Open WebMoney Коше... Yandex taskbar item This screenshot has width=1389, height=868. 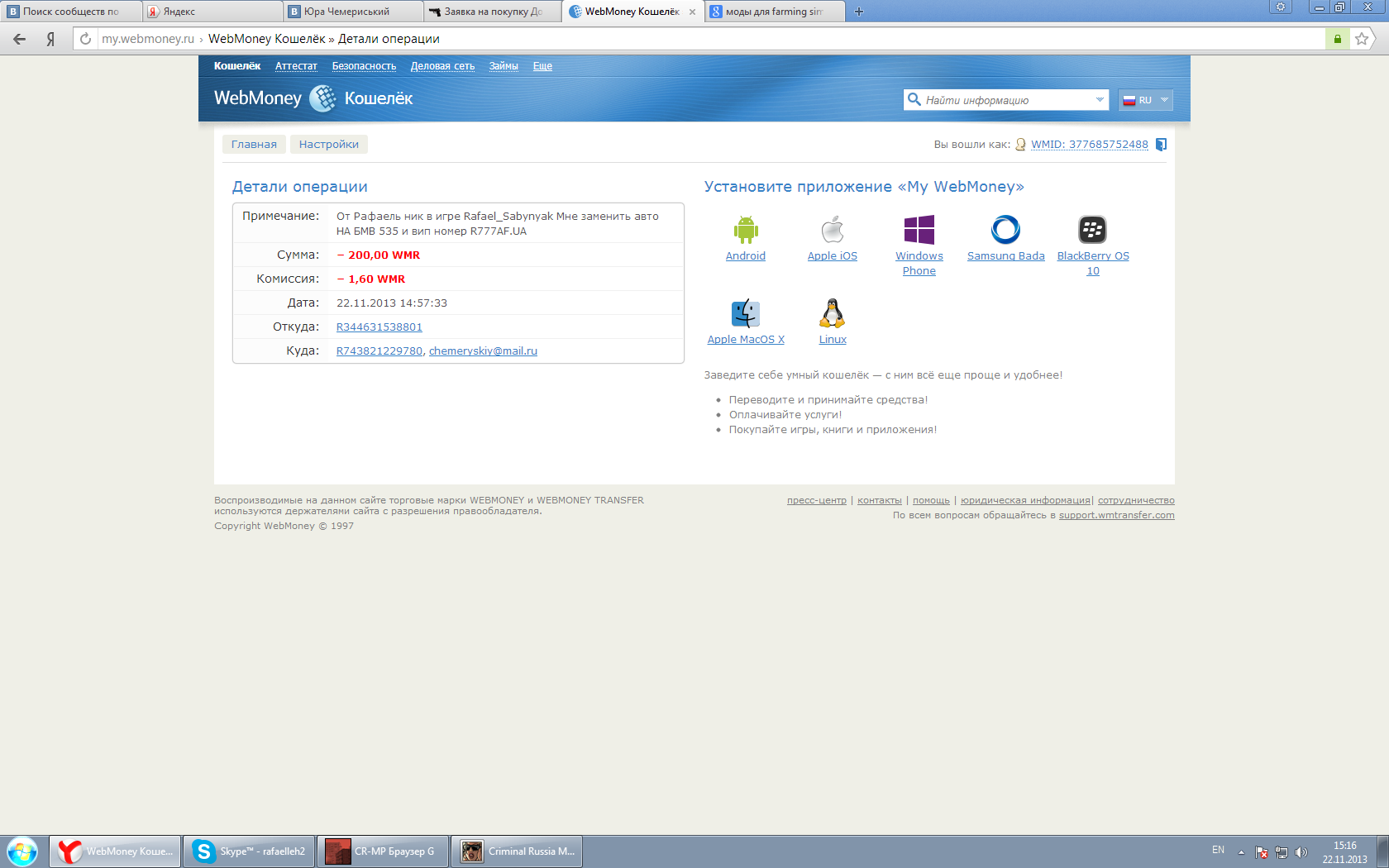pyautogui.click(x=115, y=851)
